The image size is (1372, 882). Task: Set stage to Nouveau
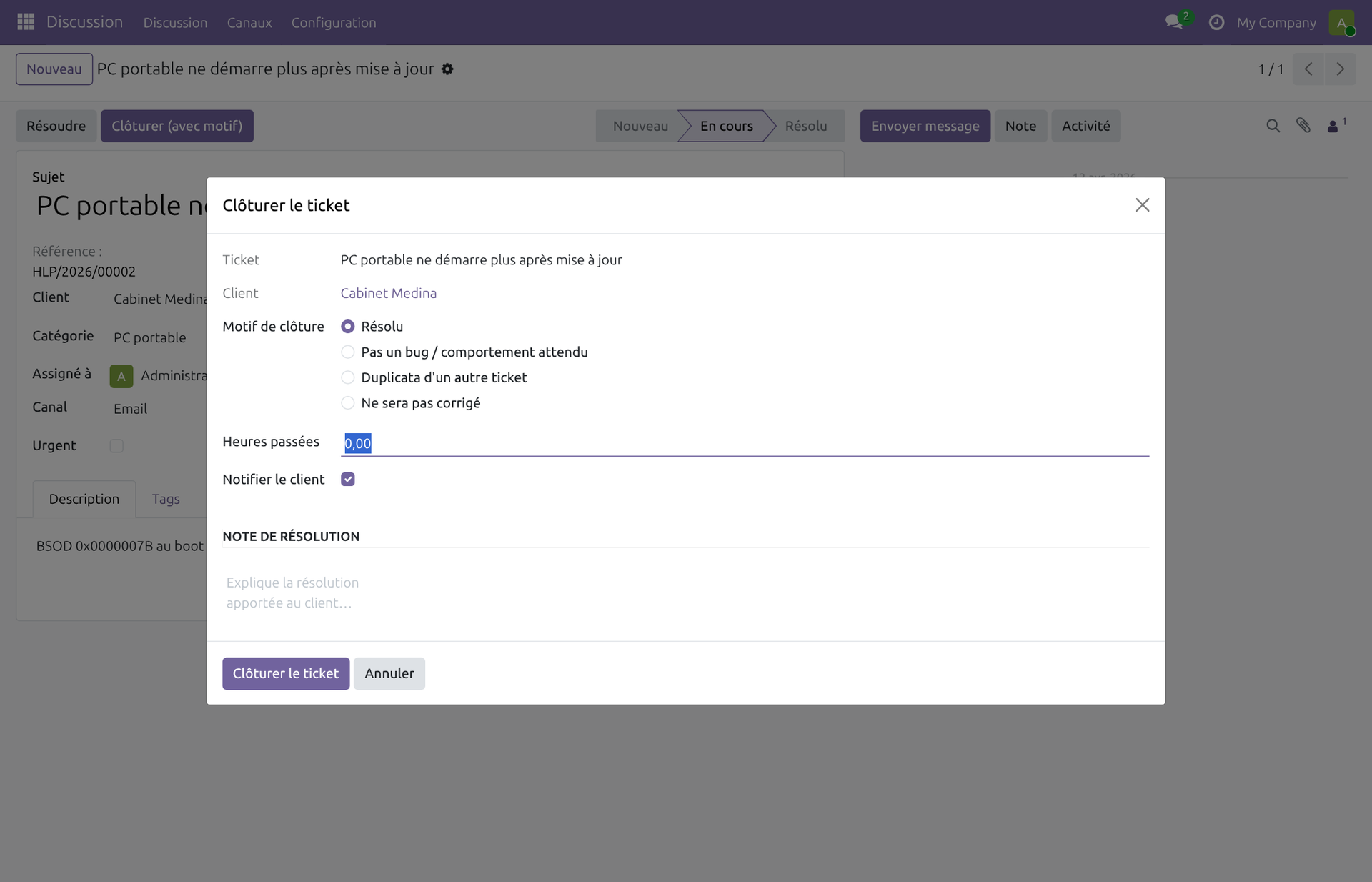pyautogui.click(x=640, y=126)
